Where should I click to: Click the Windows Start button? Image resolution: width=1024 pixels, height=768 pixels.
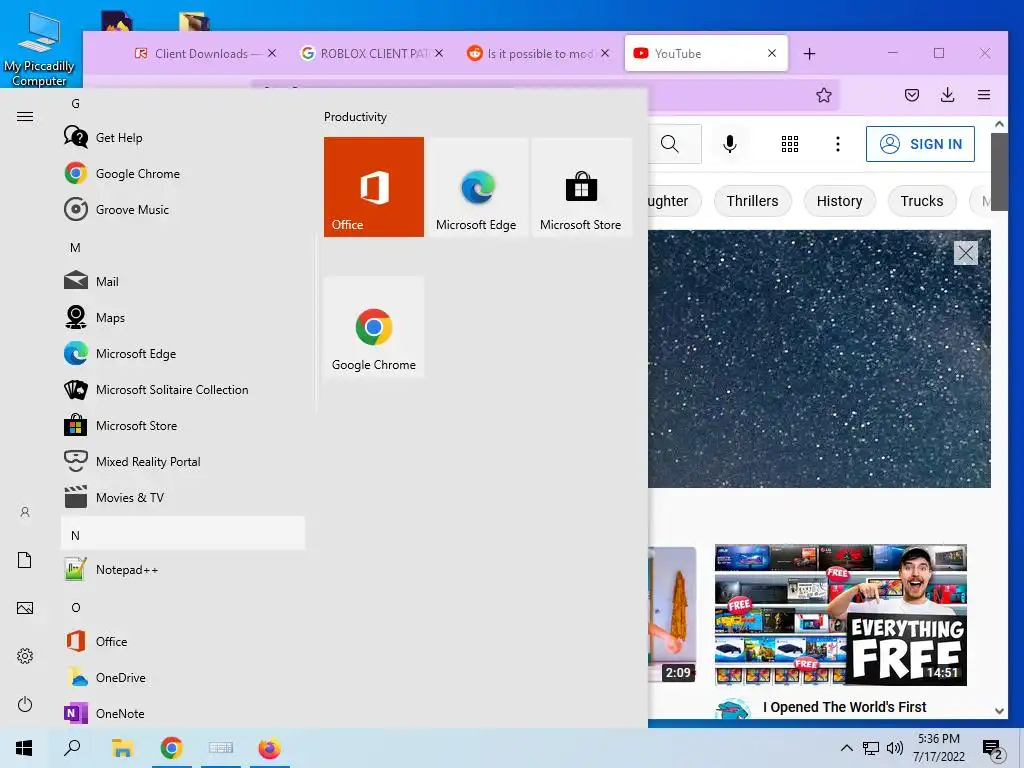tap(24, 748)
